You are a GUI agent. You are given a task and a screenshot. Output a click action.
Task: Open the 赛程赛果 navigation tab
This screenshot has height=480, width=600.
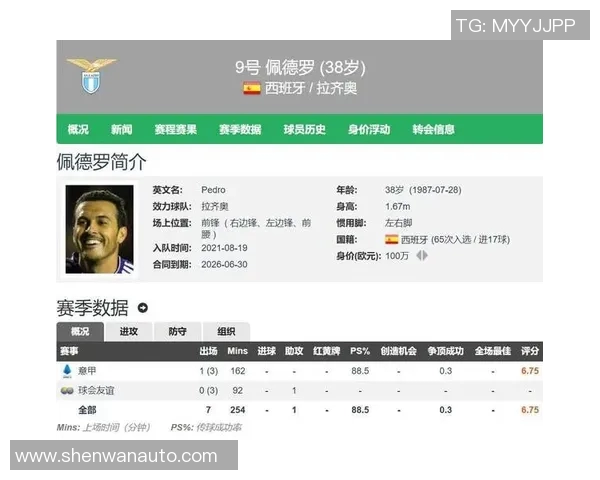(x=176, y=129)
